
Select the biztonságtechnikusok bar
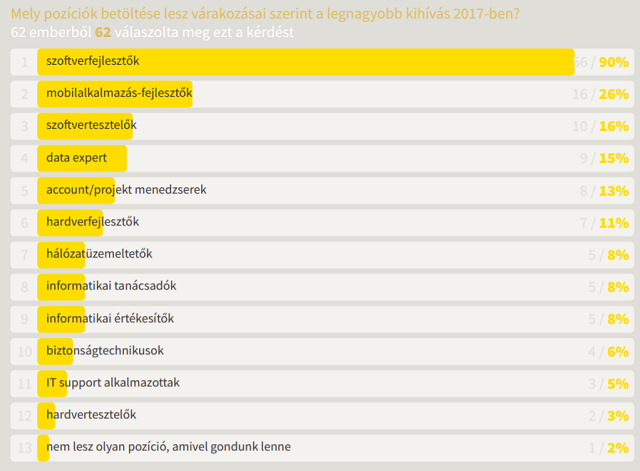[x=55, y=351]
